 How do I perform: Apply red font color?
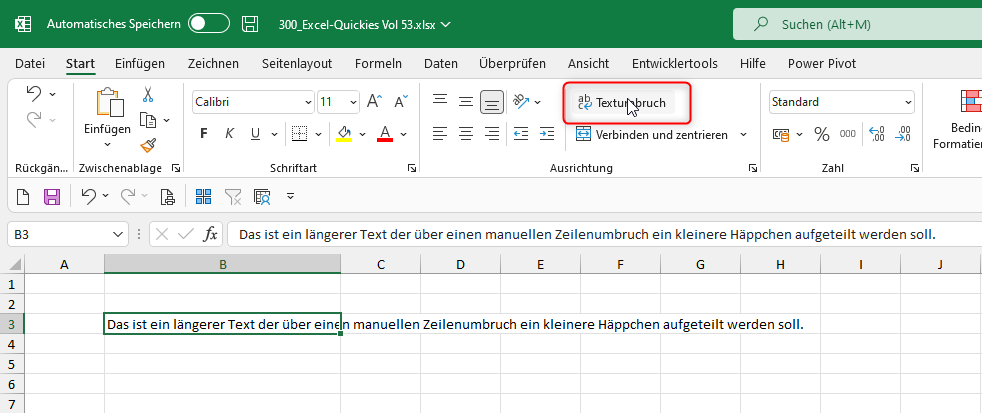click(385, 133)
